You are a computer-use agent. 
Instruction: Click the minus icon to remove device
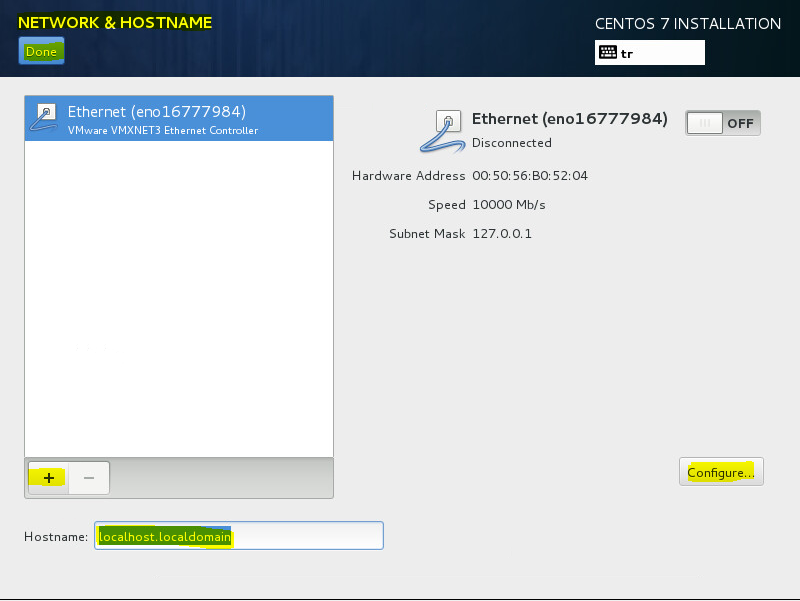[89, 478]
